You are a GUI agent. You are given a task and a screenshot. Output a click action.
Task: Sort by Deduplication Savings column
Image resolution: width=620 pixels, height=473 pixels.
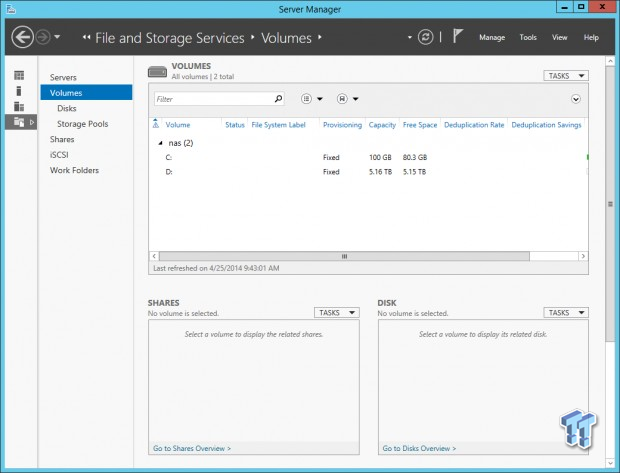click(x=546, y=125)
